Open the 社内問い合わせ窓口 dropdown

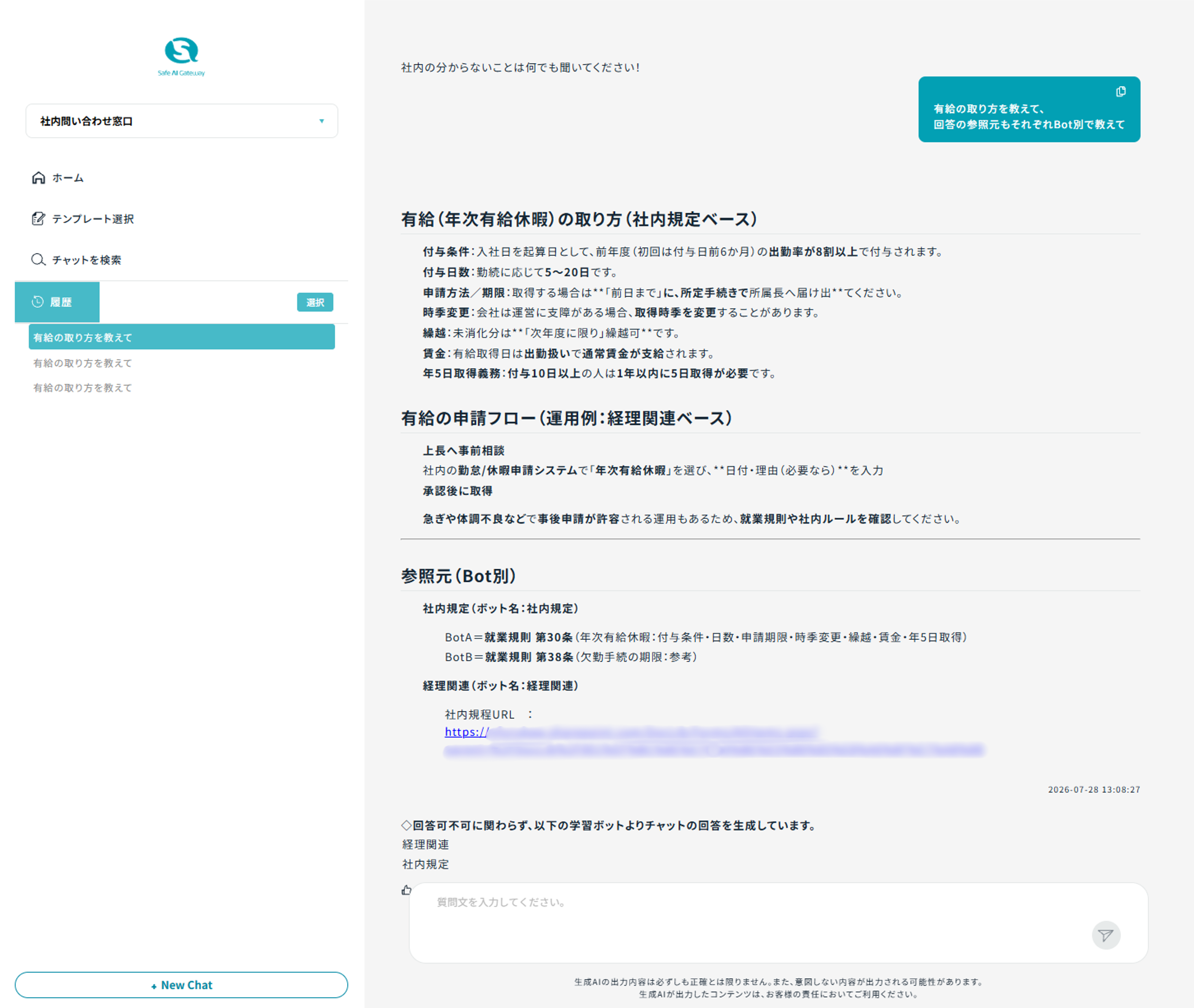click(182, 121)
